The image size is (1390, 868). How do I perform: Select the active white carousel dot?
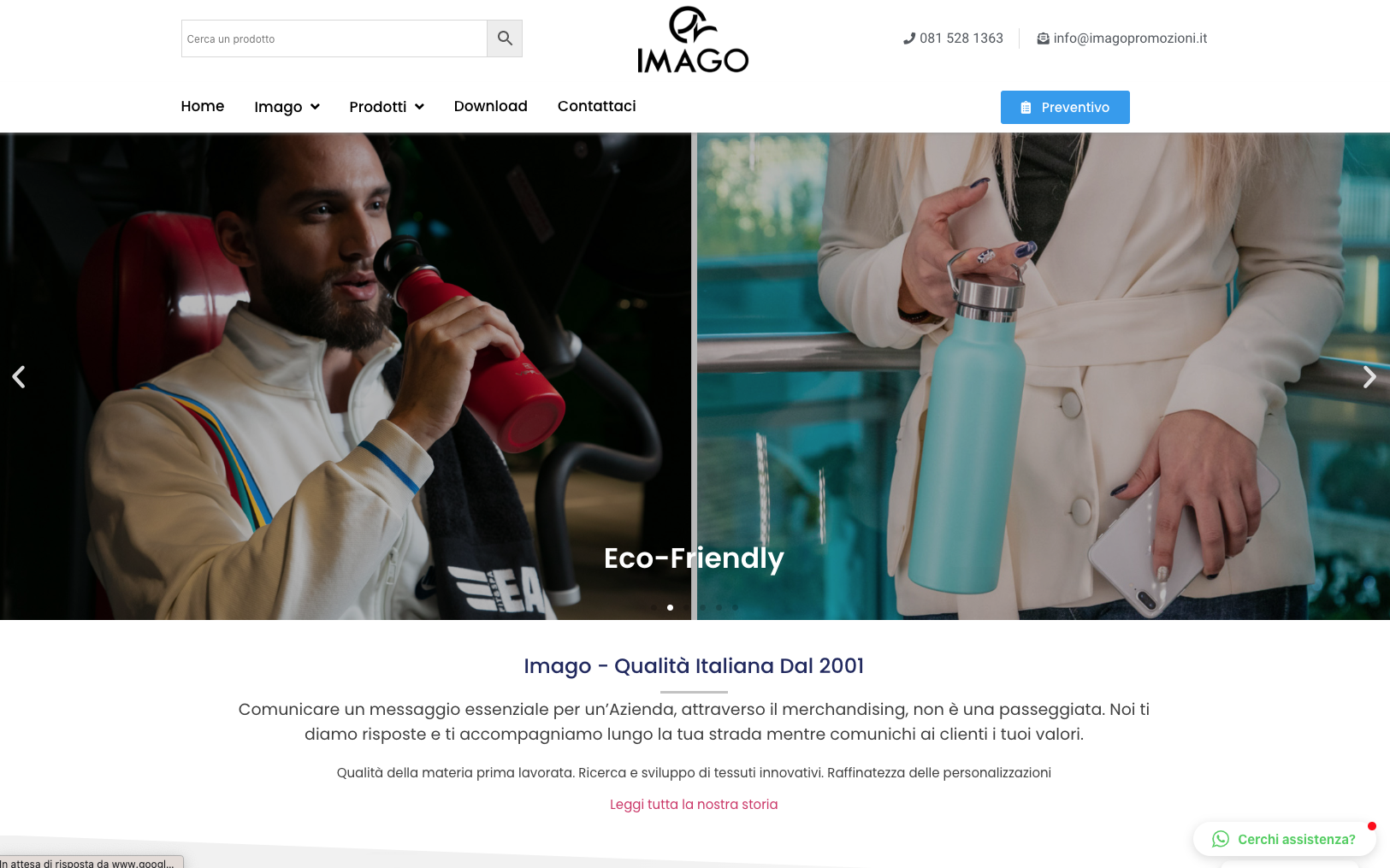click(x=670, y=607)
